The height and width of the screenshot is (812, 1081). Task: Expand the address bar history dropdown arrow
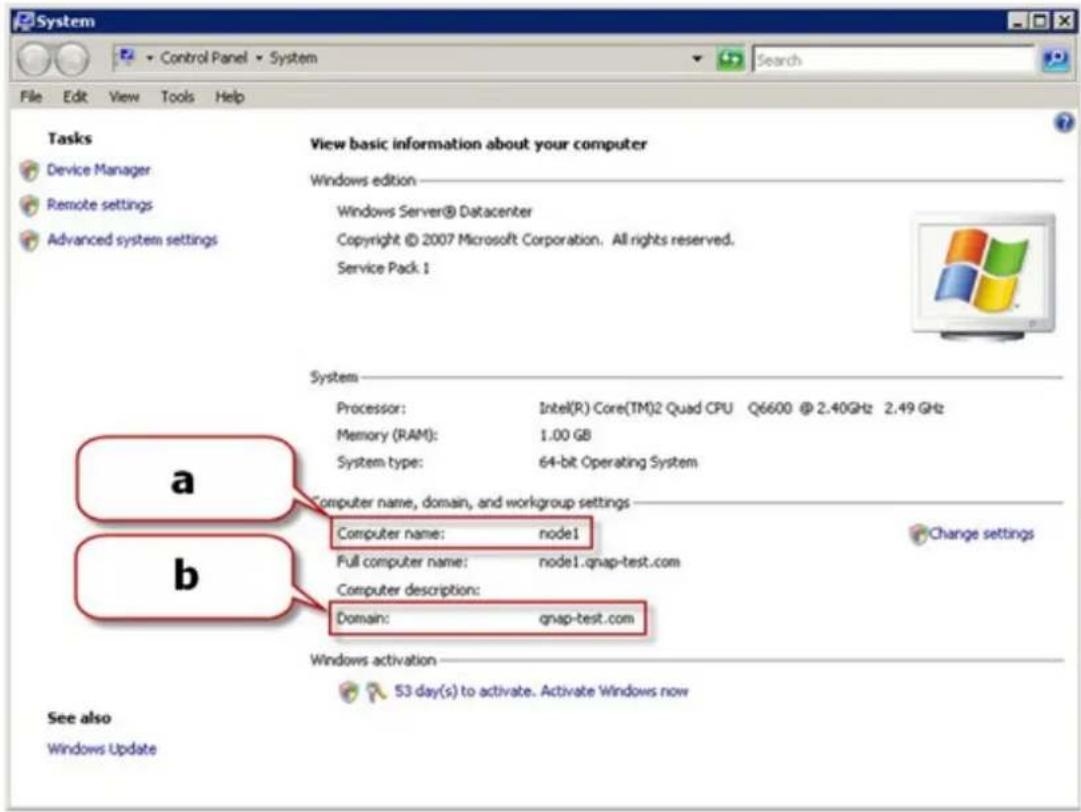point(697,59)
